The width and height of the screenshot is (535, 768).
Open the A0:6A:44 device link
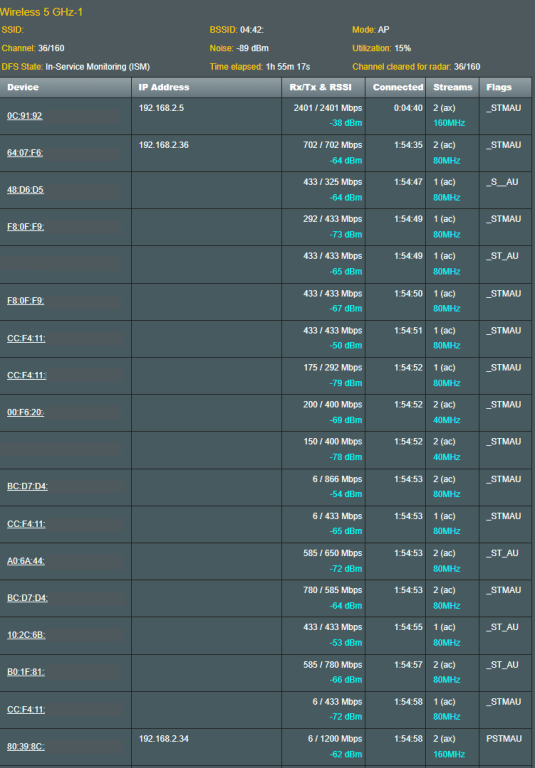tap(26, 561)
